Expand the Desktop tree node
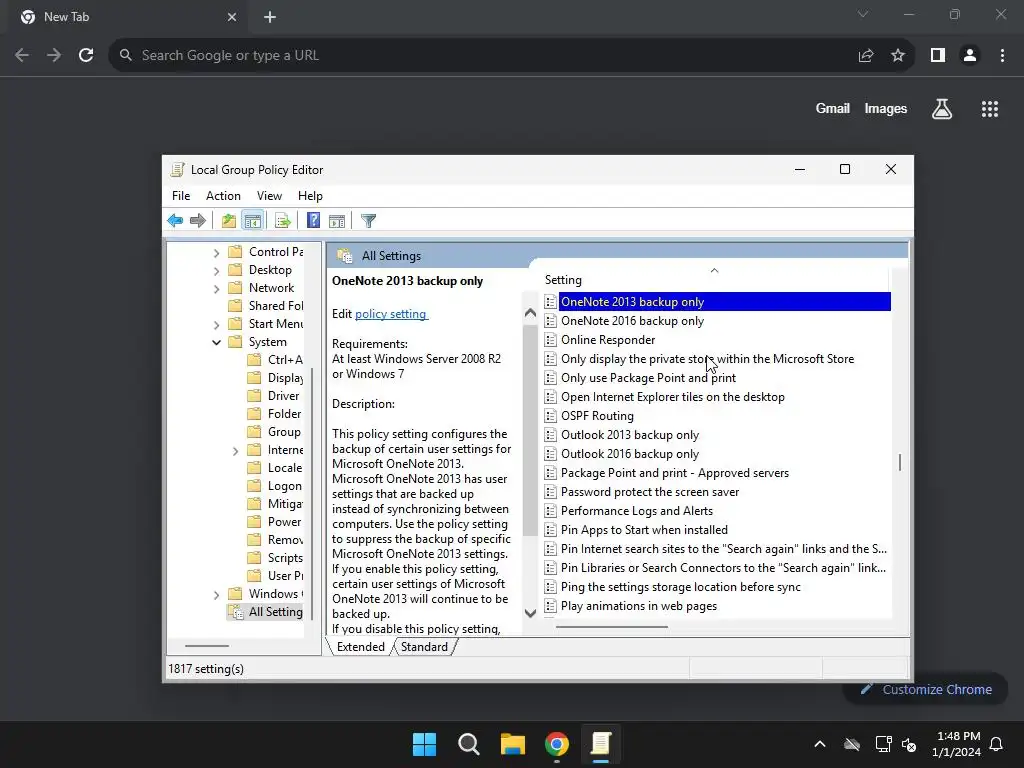This screenshot has width=1024, height=768. pyautogui.click(x=217, y=270)
